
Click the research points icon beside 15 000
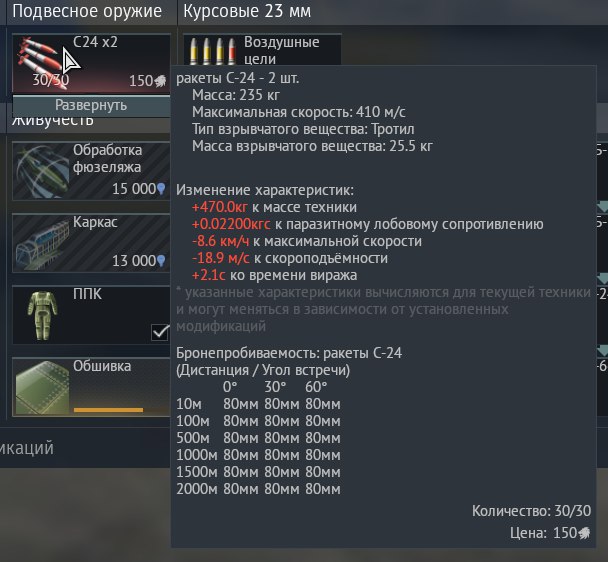click(161, 189)
